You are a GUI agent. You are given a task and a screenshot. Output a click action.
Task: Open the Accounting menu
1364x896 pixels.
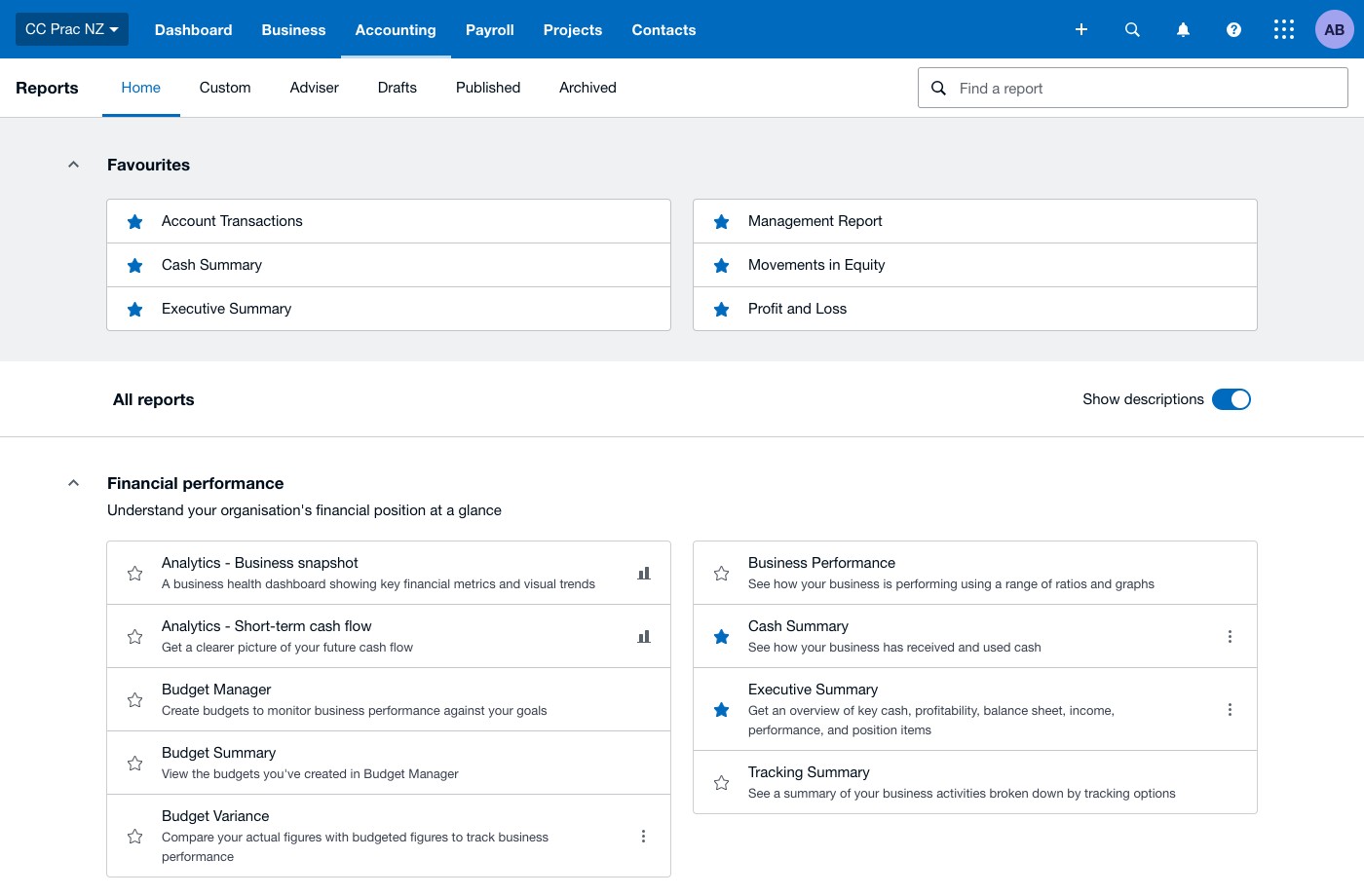click(396, 30)
